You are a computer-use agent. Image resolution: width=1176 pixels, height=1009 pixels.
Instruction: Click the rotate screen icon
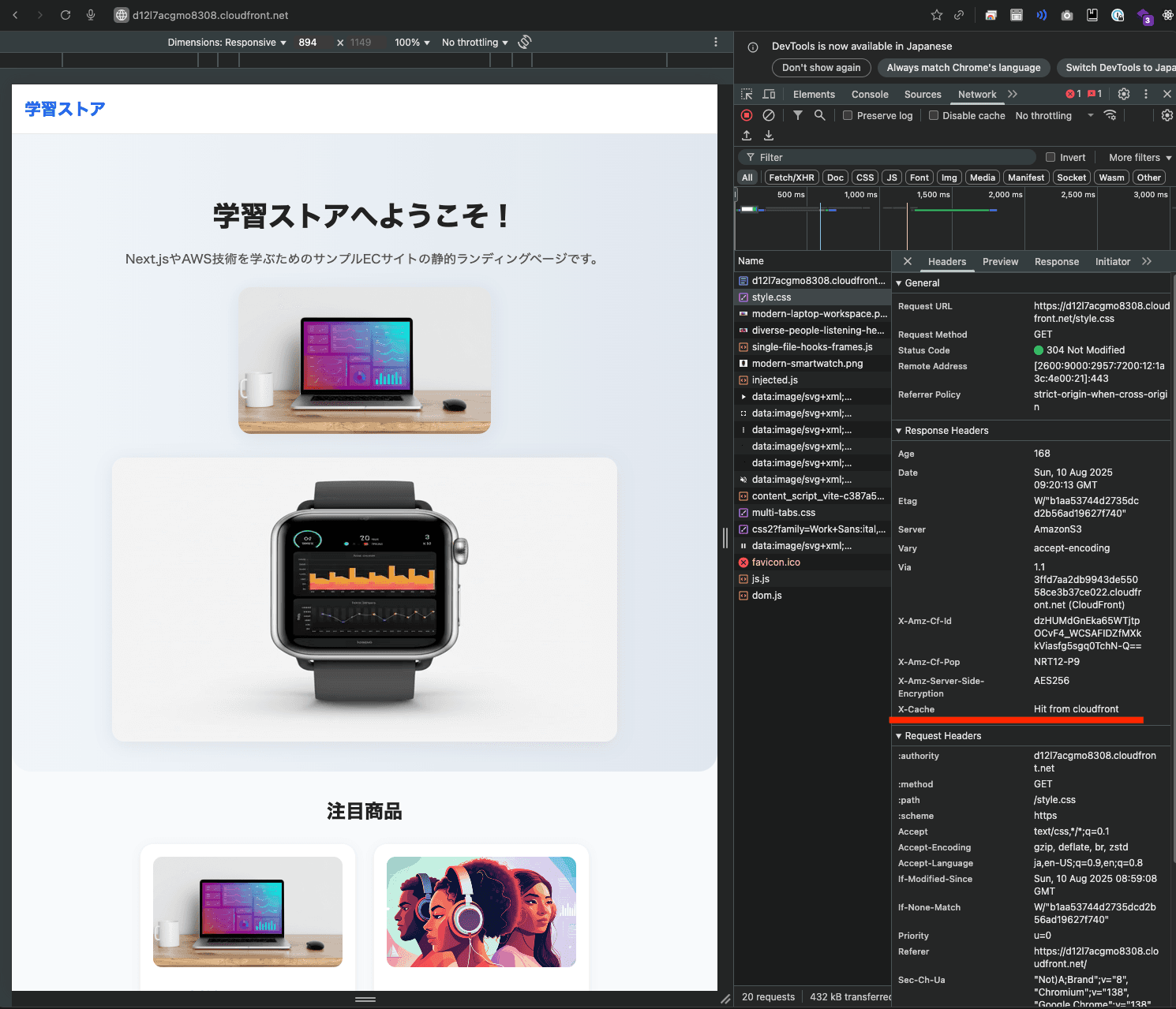[x=525, y=42]
